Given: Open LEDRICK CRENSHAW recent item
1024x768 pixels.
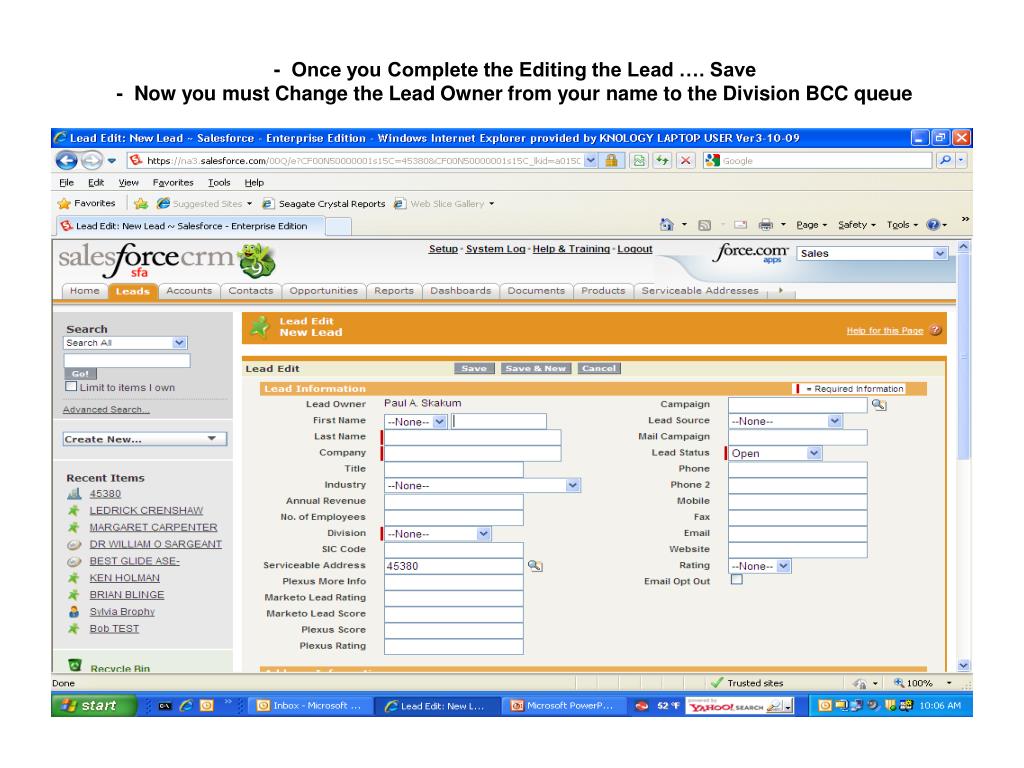Looking at the screenshot, I should [146, 511].
